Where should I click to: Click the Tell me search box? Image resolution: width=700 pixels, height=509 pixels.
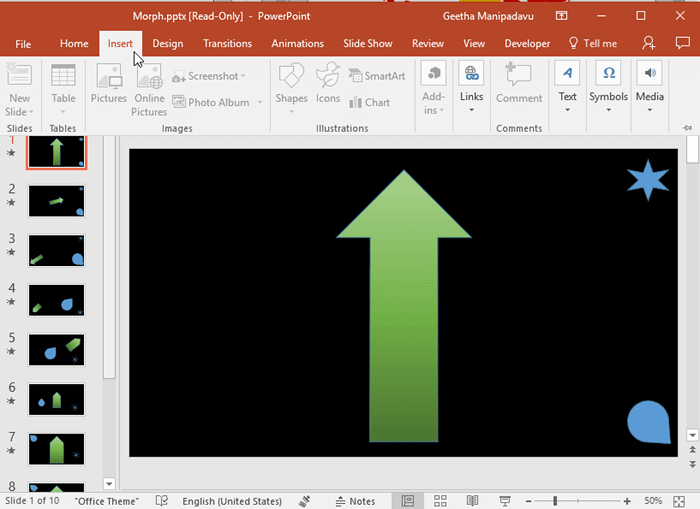click(x=594, y=43)
